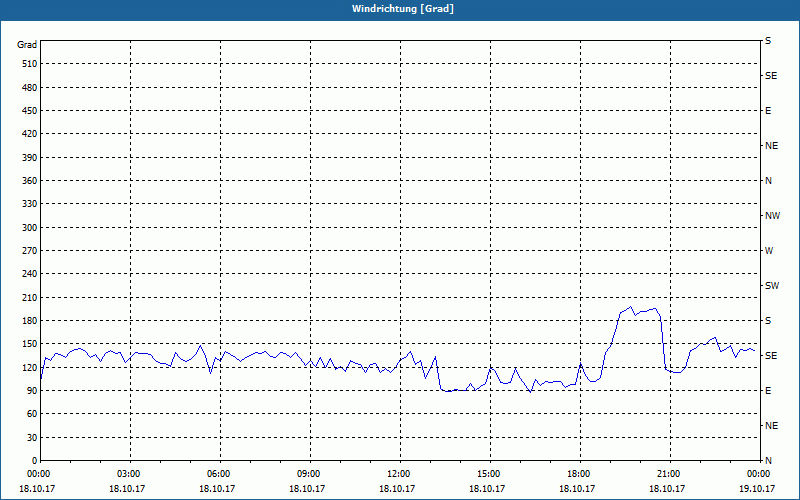
Task: Click the 60 value on left axis
Action: (x=32, y=414)
